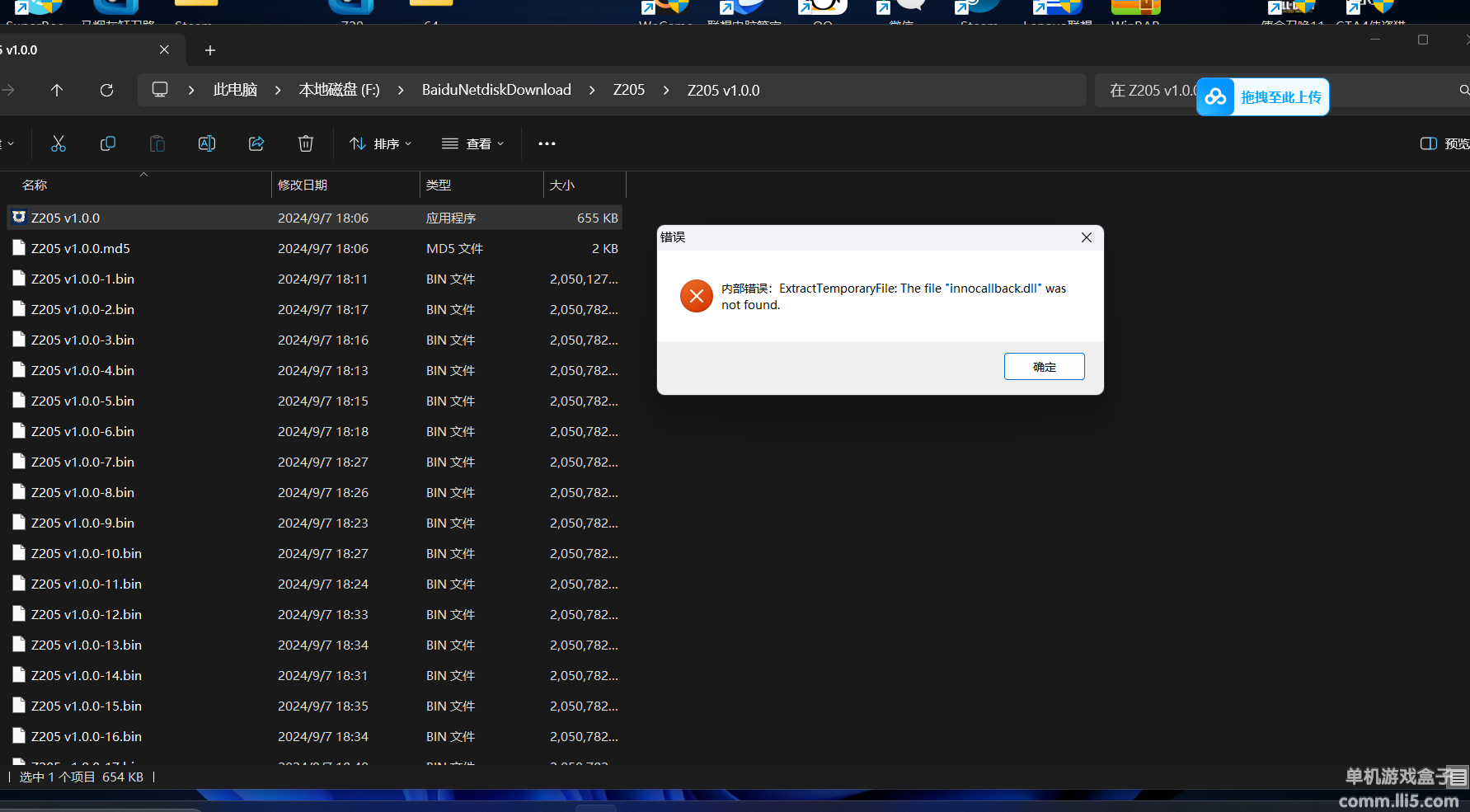Click BaiduNetdiskDownload breadcrumb
The image size is (1470, 812).
point(496,90)
